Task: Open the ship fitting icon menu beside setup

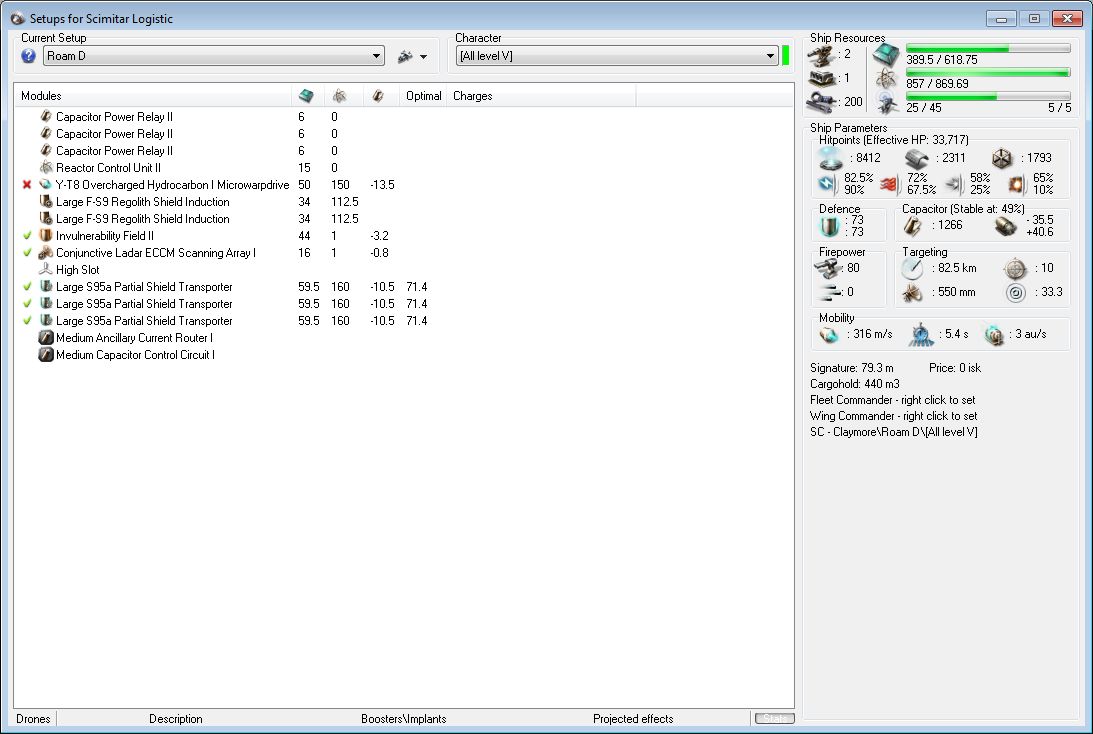Action: click(413, 56)
